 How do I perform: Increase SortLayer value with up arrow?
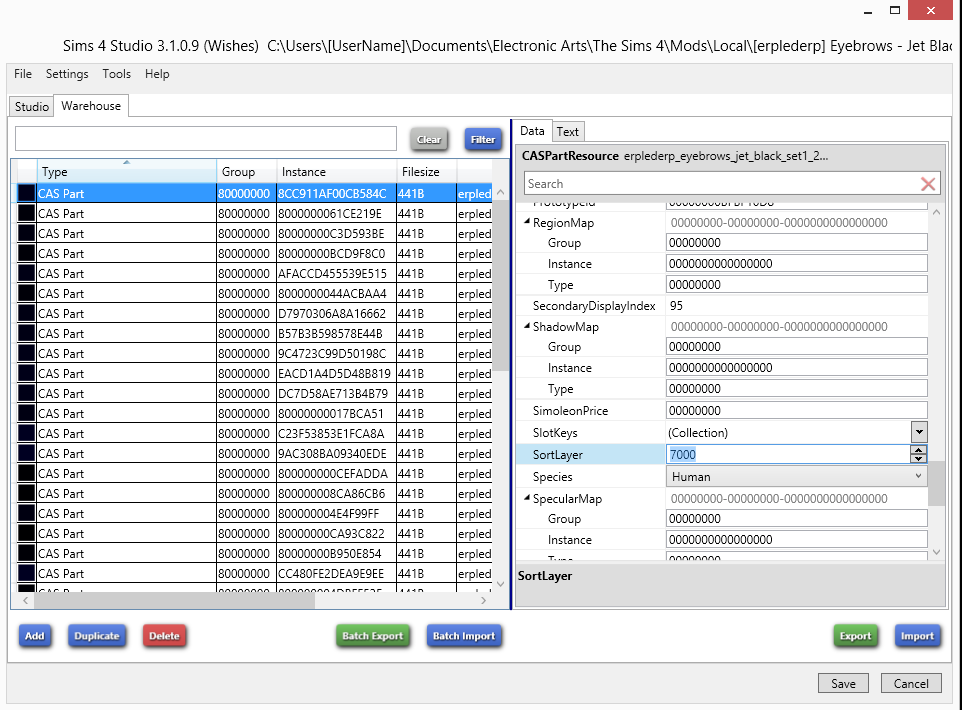coord(918,450)
